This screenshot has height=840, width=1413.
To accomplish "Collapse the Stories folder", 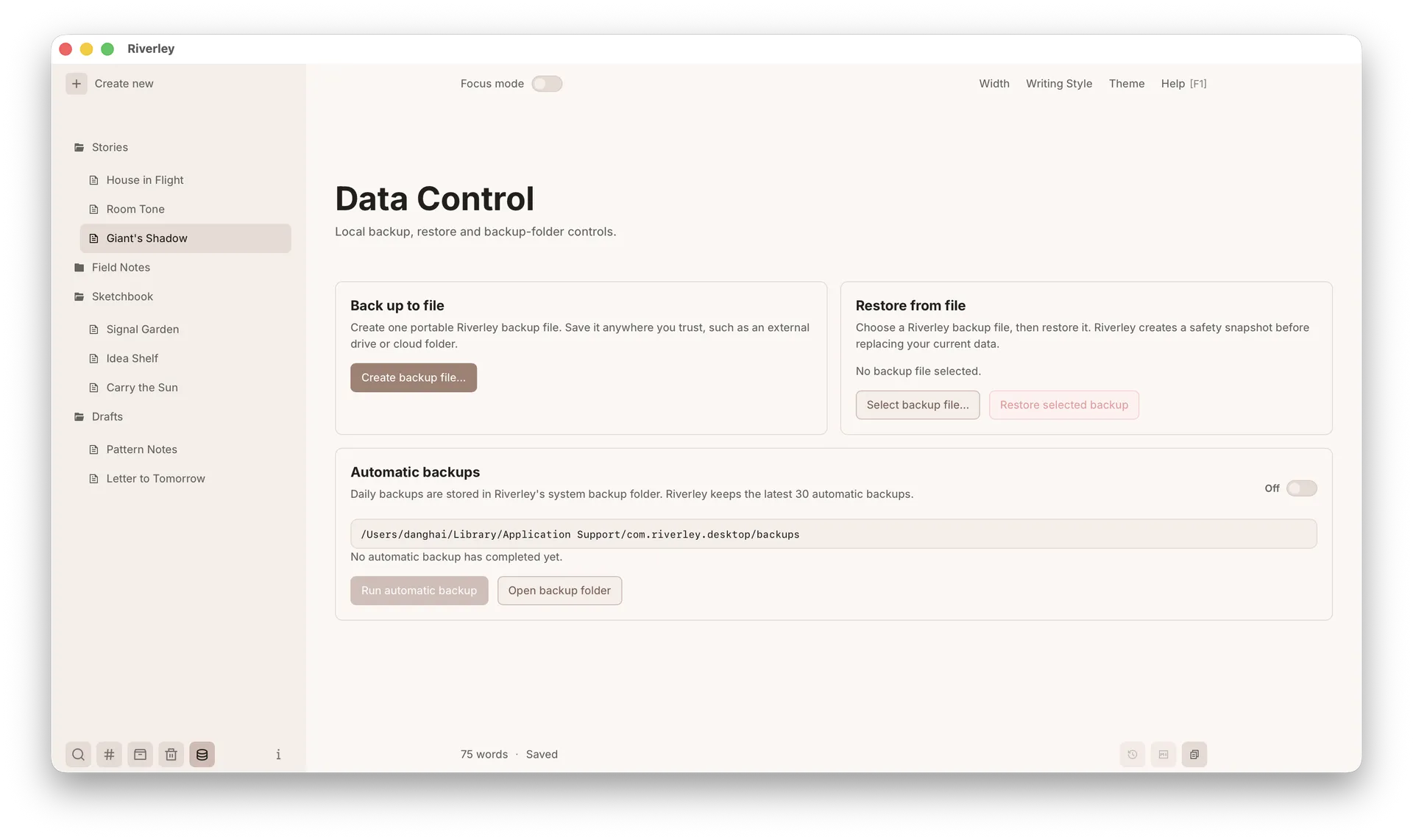I will (79, 147).
